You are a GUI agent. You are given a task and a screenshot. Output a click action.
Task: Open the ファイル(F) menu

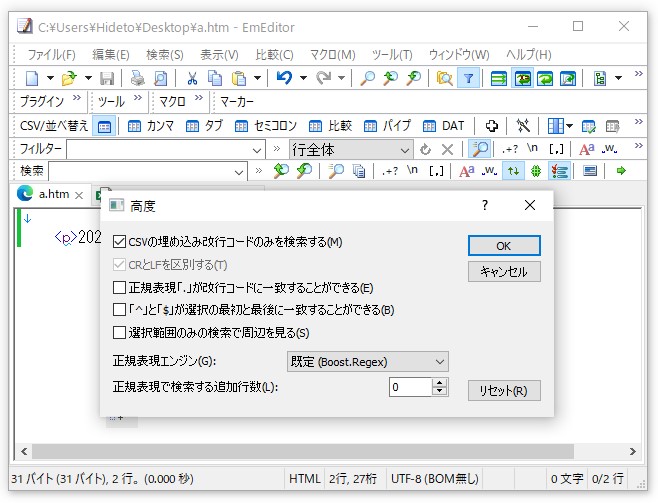tap(51, 55)
